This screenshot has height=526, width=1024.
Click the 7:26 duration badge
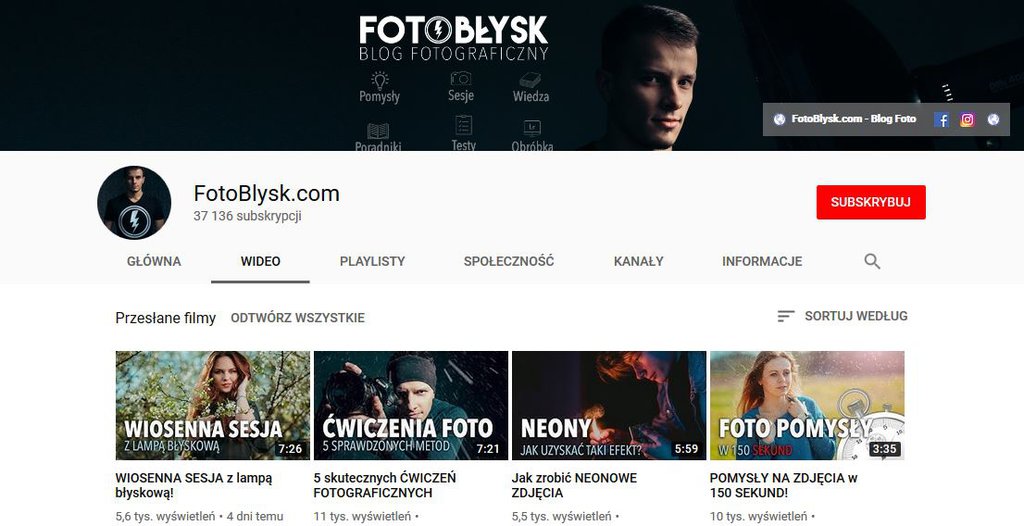click(291, 449)
